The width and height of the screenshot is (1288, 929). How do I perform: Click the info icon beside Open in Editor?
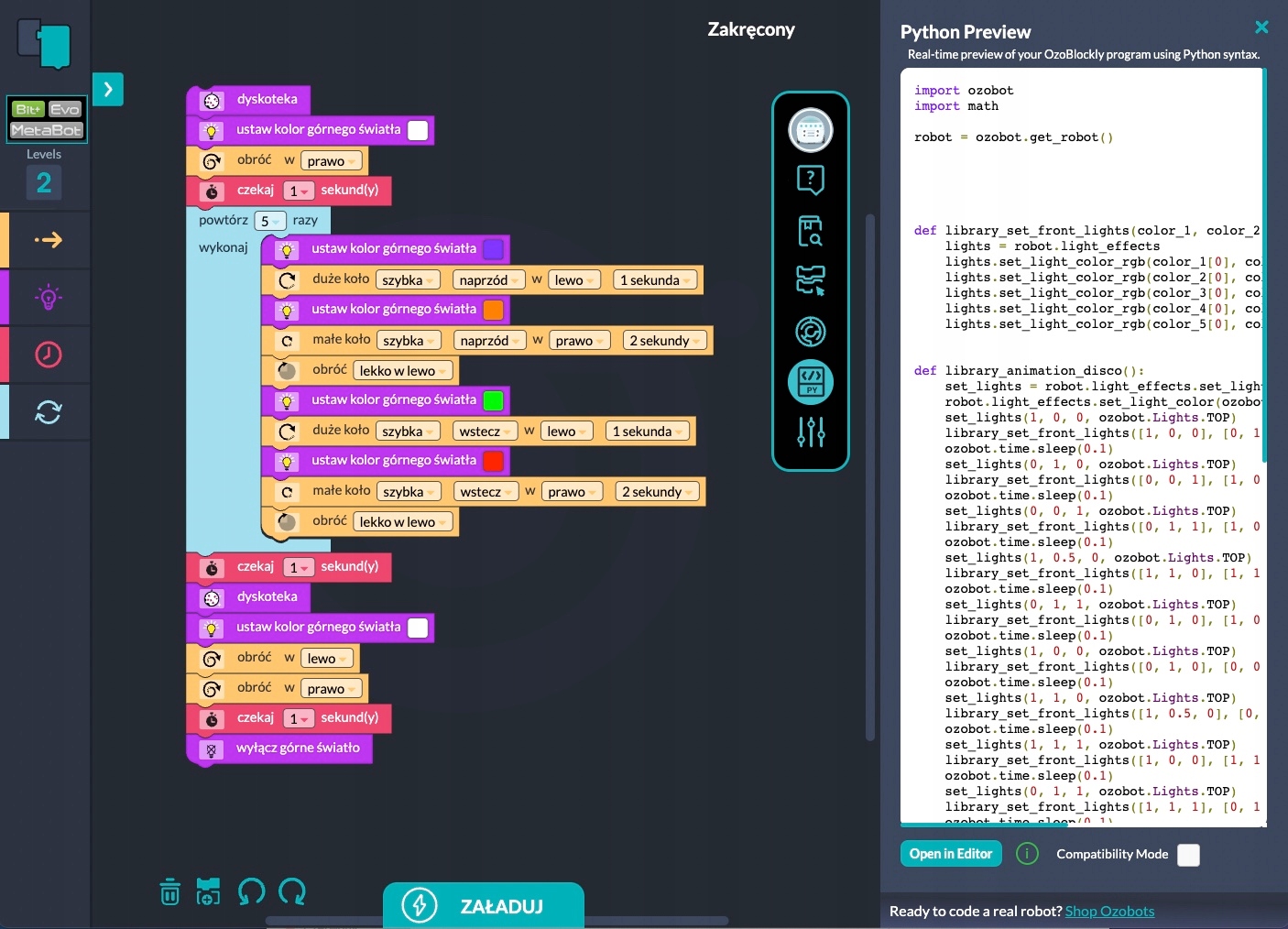point(1028,854)
